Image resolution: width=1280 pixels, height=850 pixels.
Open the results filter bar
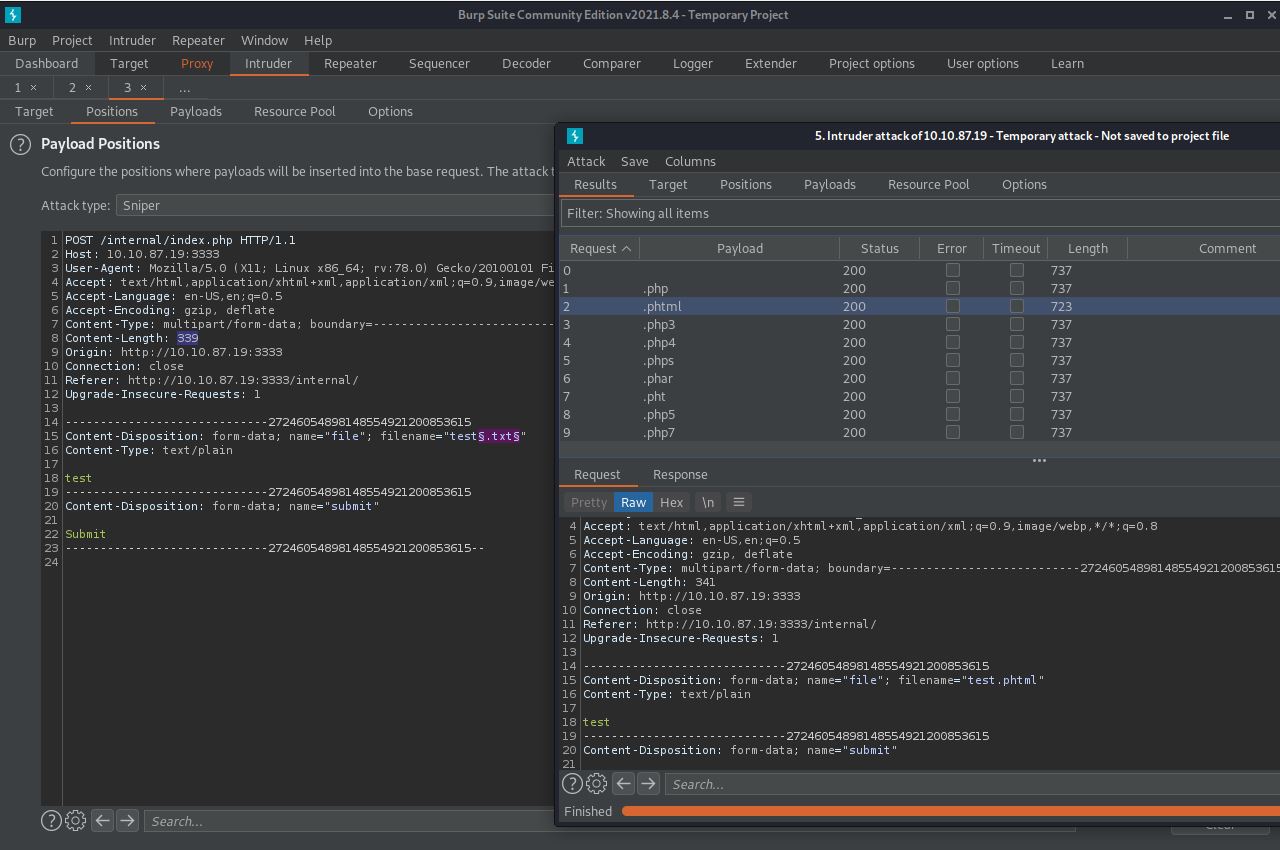[x=920, y=213]
